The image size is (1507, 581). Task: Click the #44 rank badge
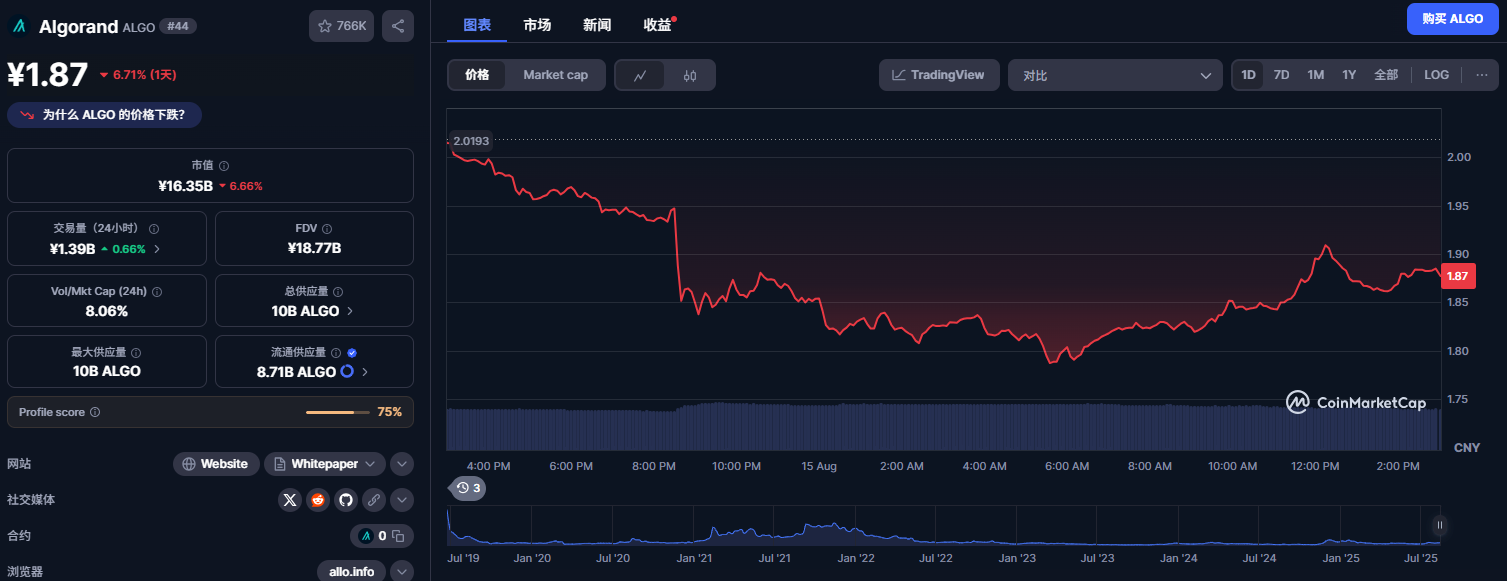(178, 26)
